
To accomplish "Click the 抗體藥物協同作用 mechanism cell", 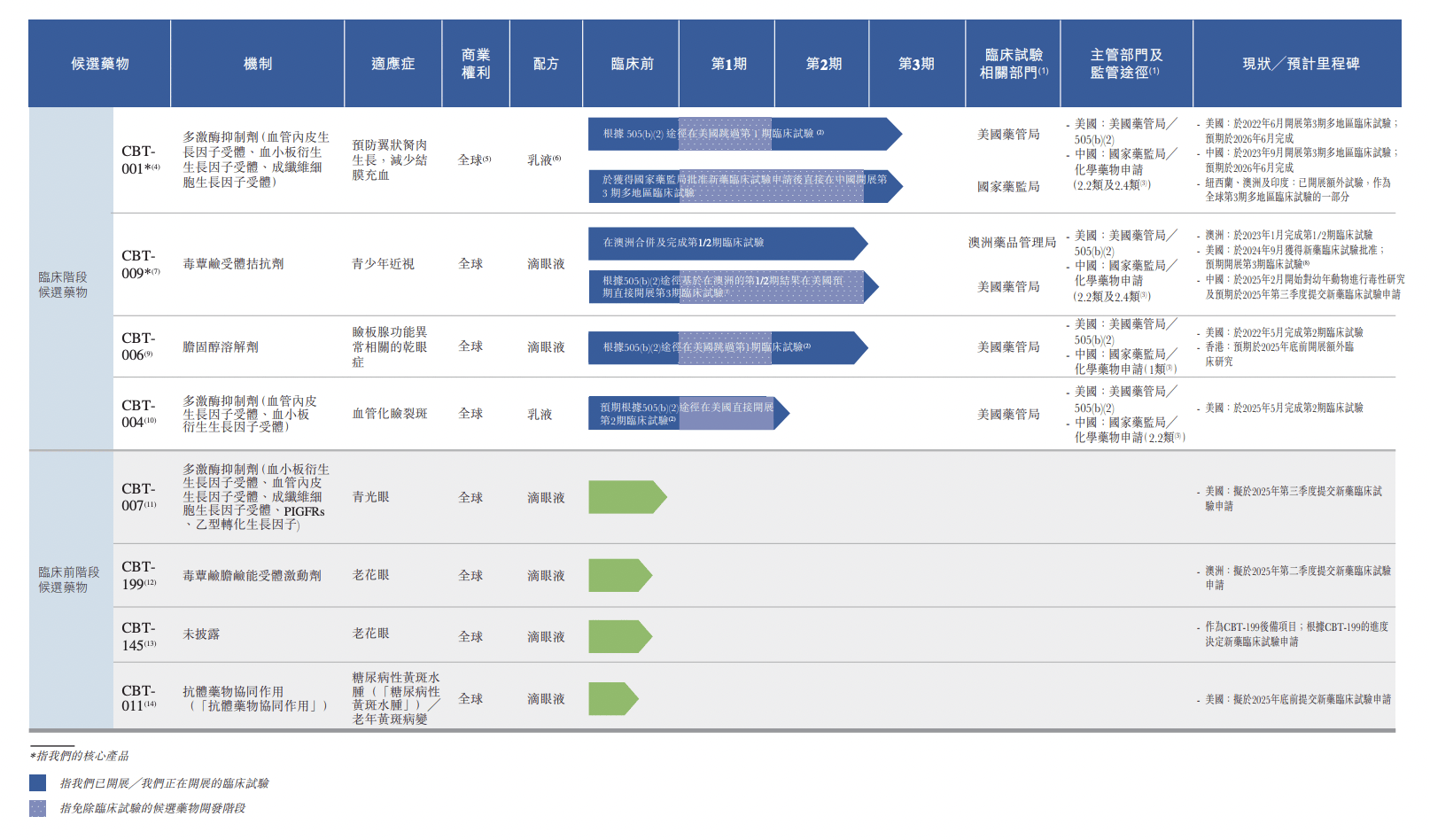I will coord(255,698).
